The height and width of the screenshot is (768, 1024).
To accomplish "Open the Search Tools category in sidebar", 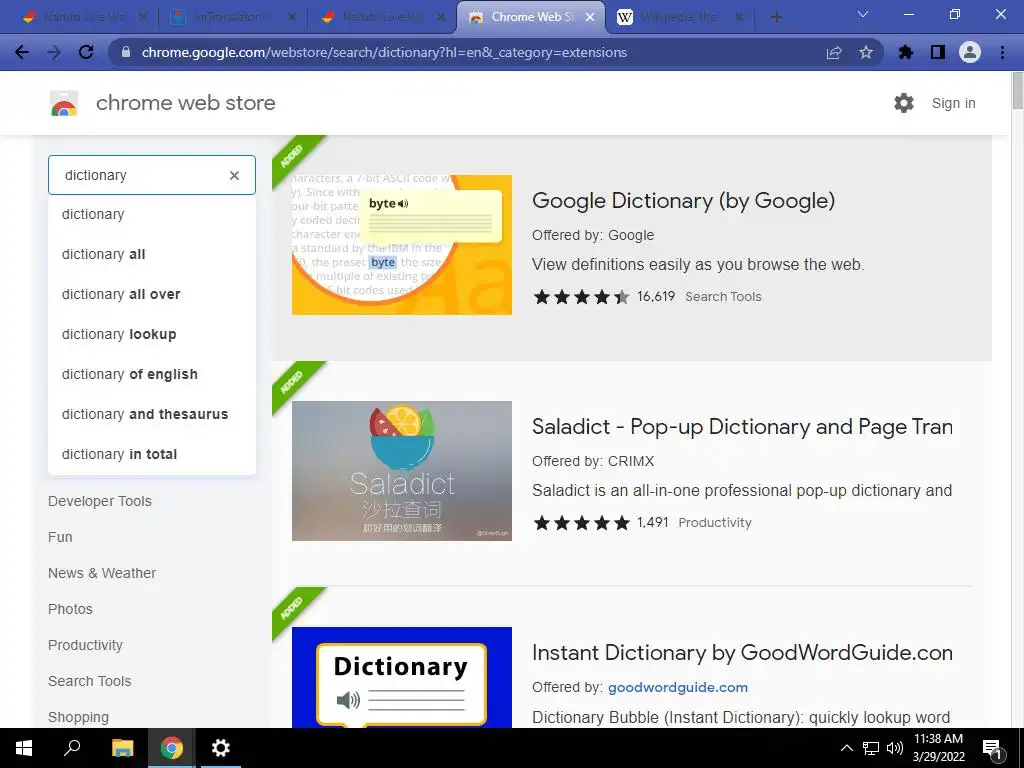I will [x=89, y=680].
